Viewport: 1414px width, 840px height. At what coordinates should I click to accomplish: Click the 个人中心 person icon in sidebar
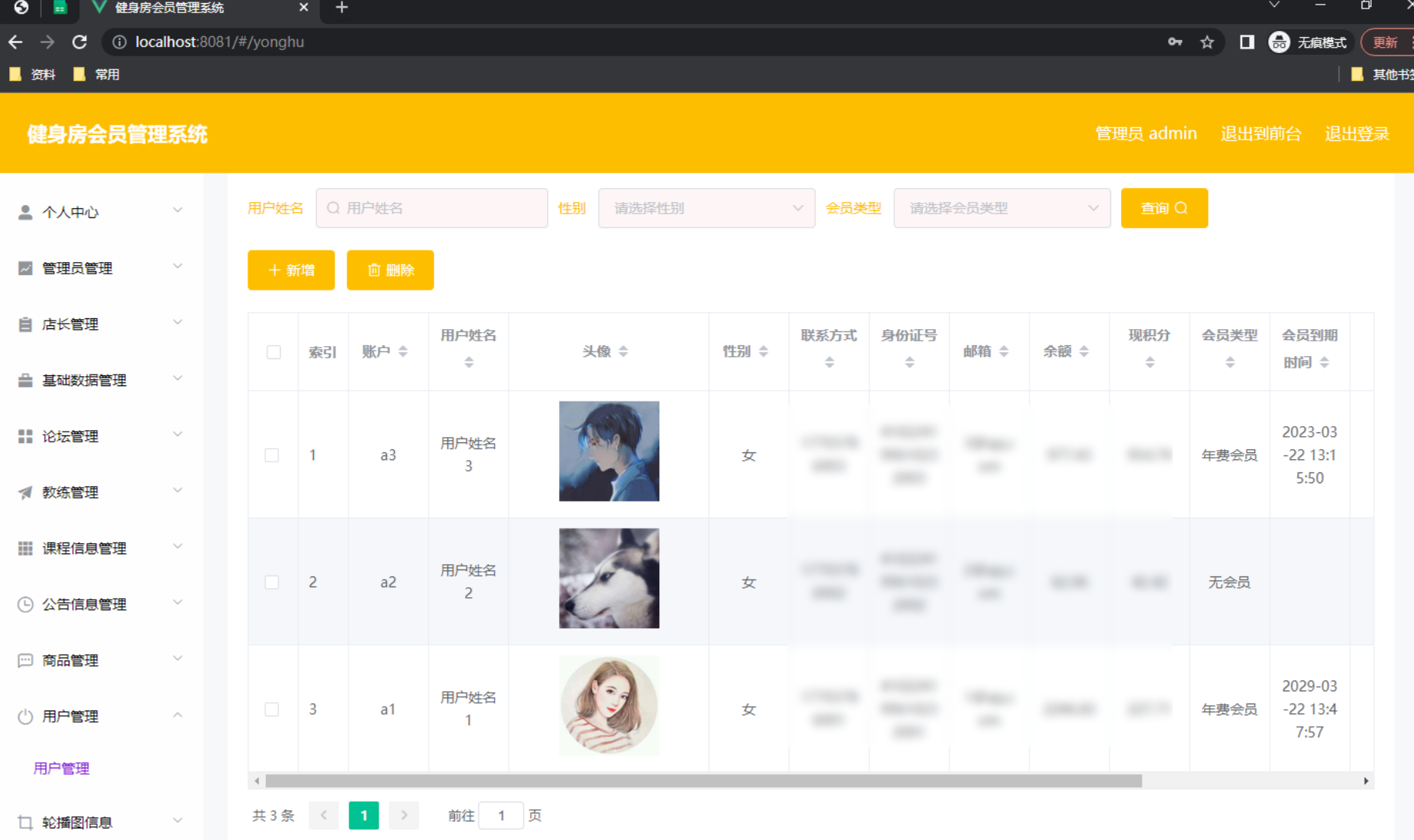coord(25,212)
